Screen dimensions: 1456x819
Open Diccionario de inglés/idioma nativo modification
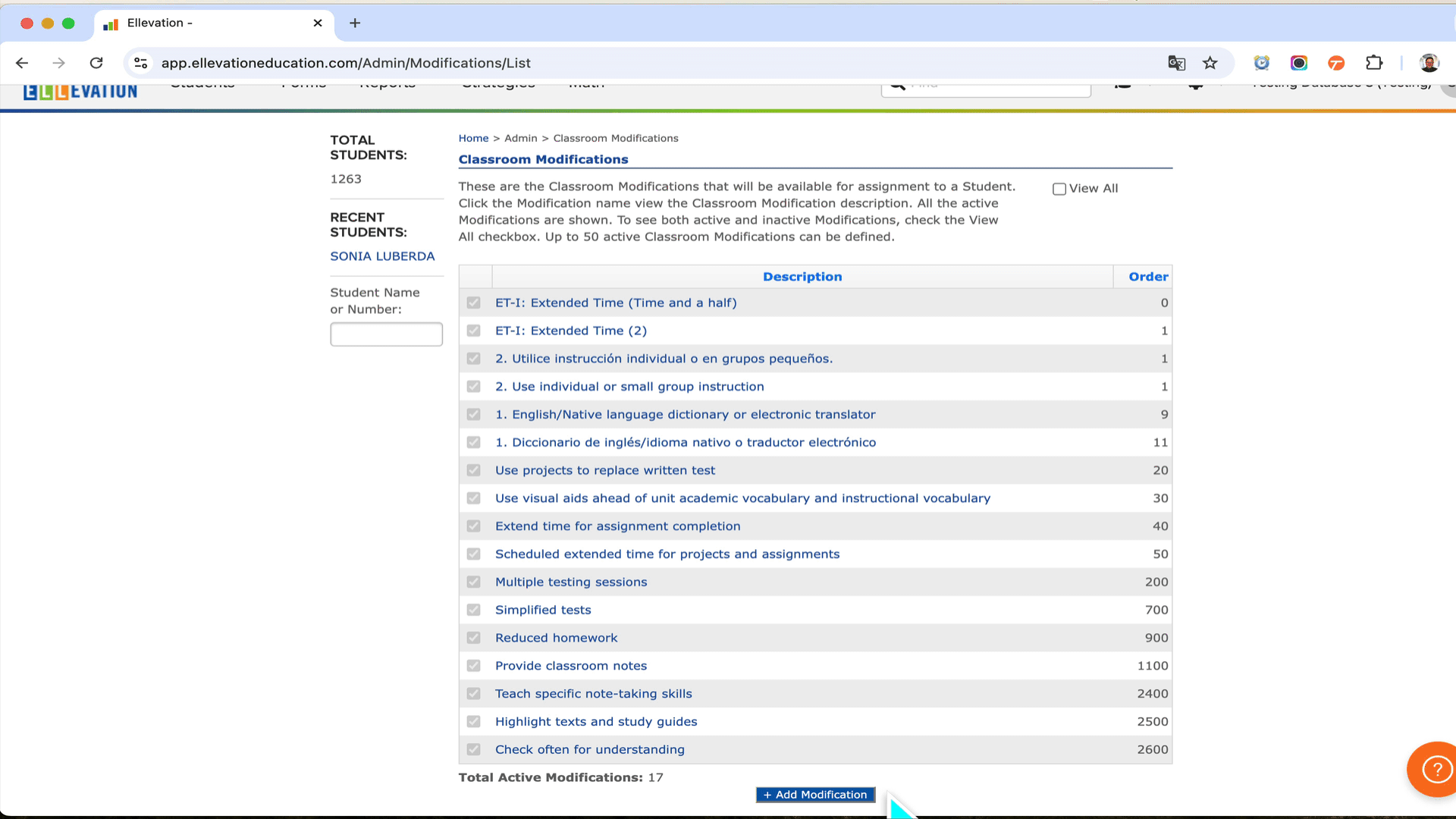pyautogui.click(x=686, y=442)
